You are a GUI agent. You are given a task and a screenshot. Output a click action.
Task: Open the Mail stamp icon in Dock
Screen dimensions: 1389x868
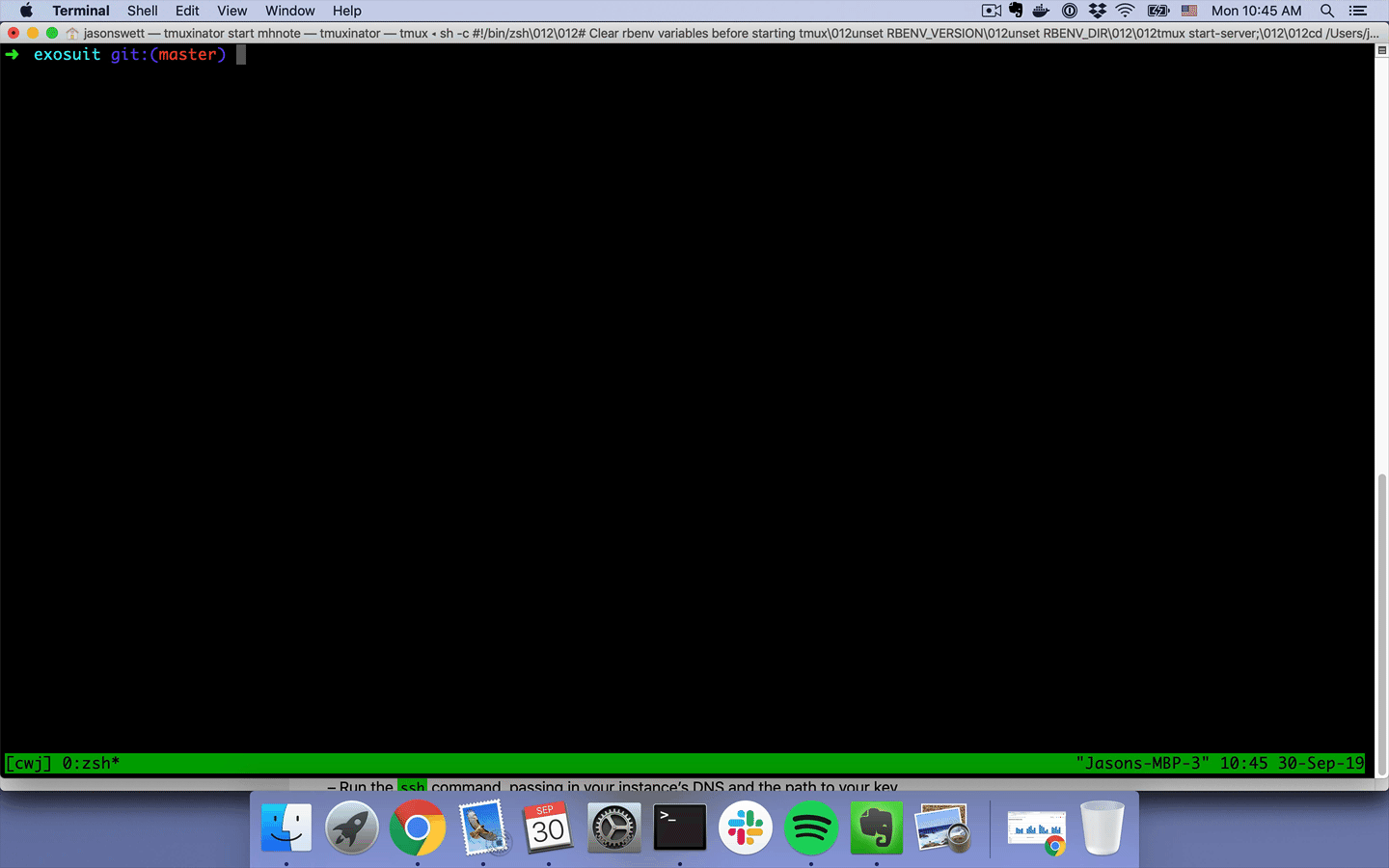(x=483, y=827)
